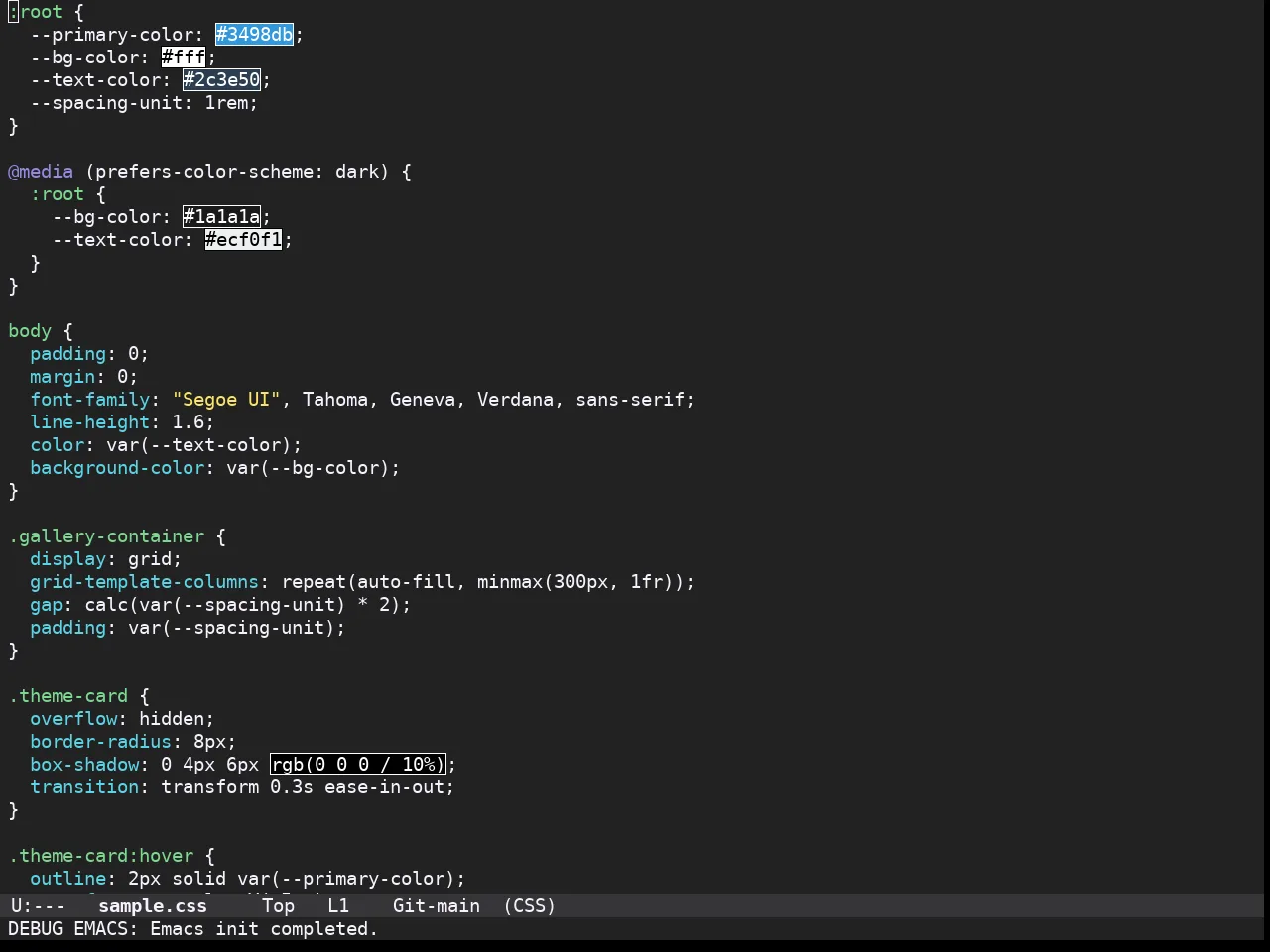Image resolution: width=1270 pixels, height=952 pixels.
Task: Click the '.gallery-container' selector
Action: tap(106, 536)
